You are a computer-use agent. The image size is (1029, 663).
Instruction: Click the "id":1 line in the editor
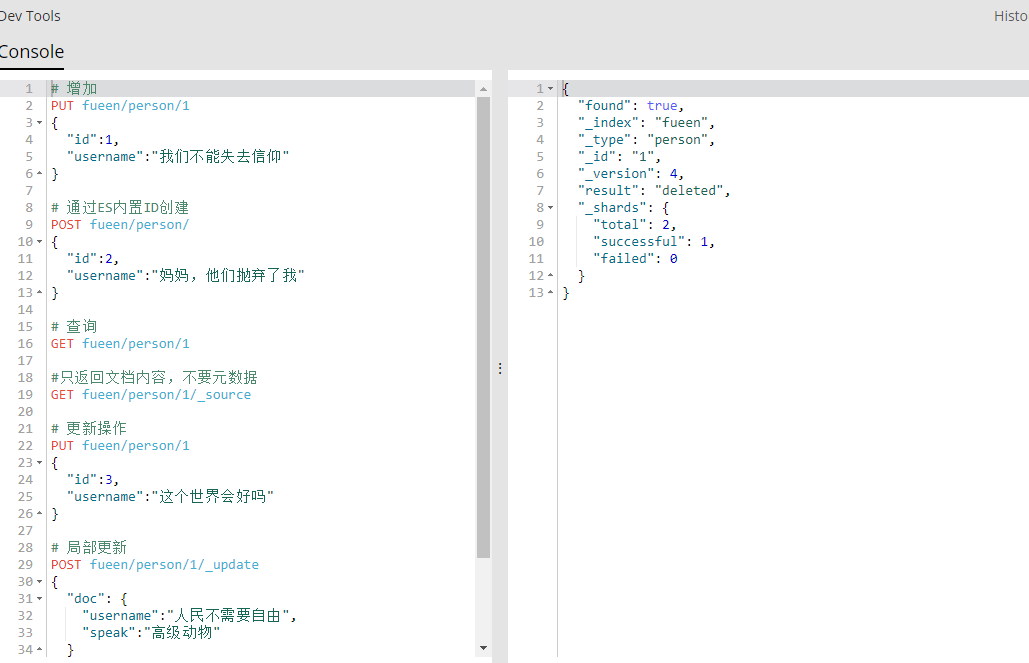[x=93, y=140]
